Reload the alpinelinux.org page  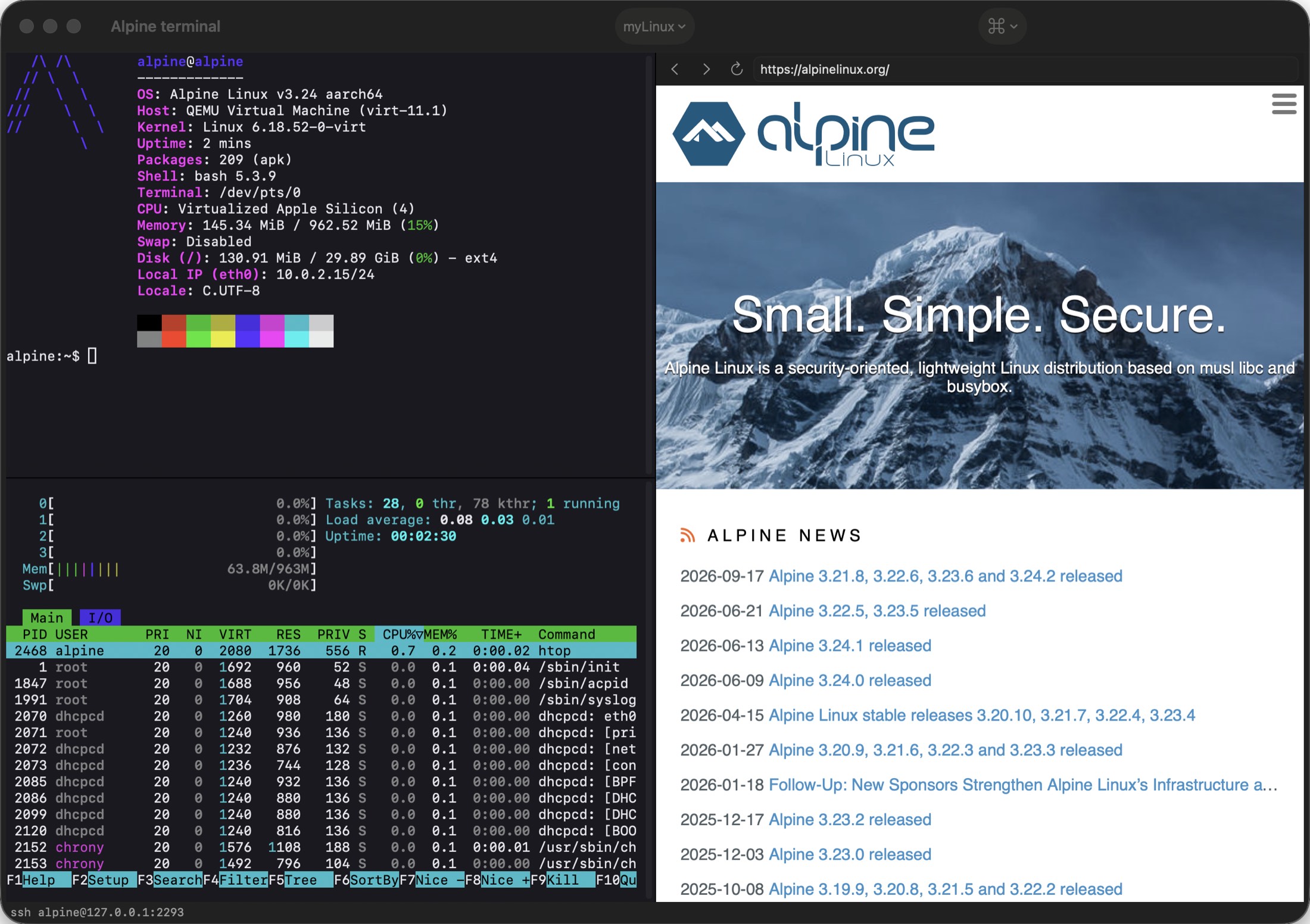click(737, 69)
